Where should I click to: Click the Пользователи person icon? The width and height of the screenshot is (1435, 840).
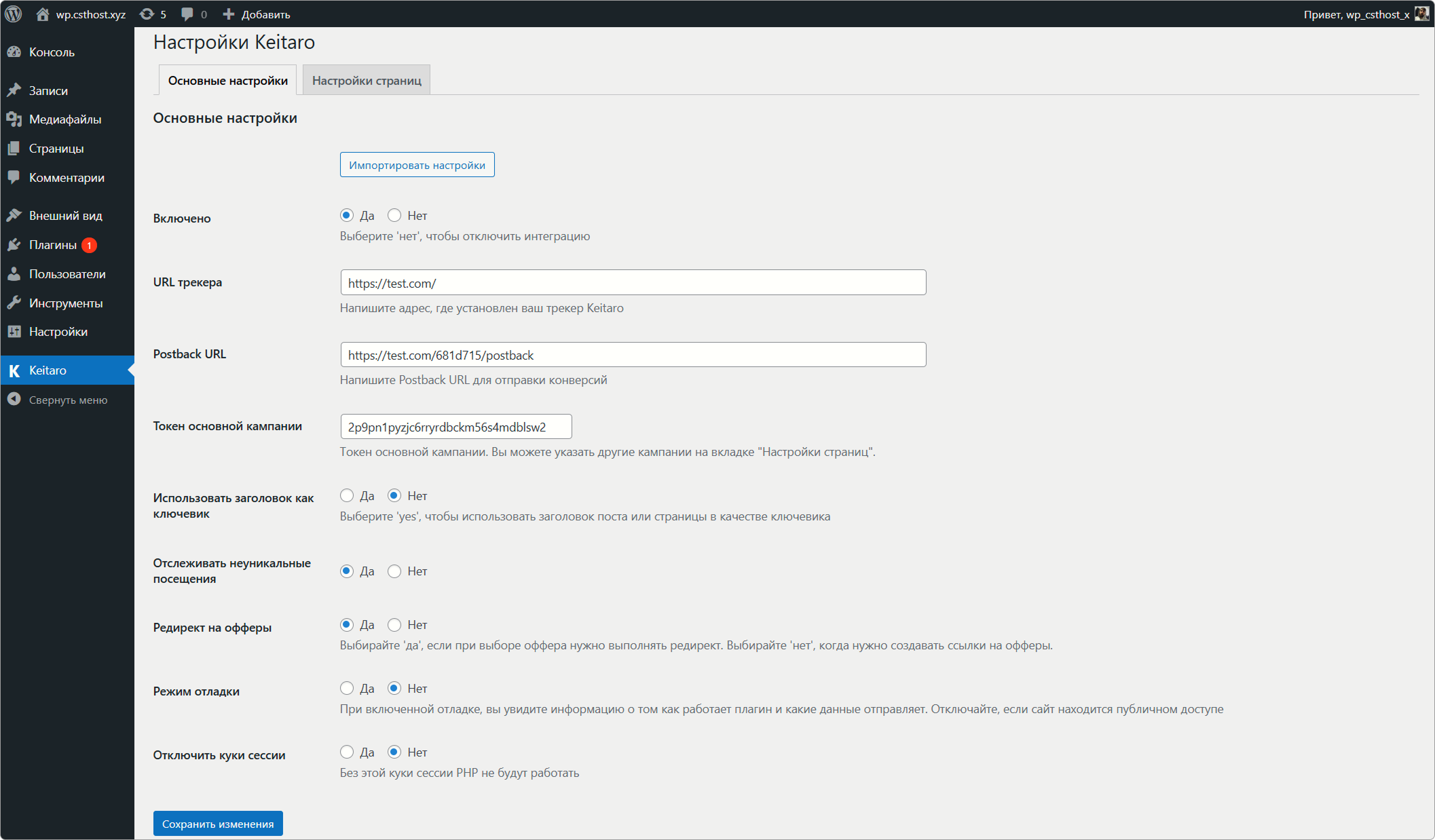click(x=14, y=274)
